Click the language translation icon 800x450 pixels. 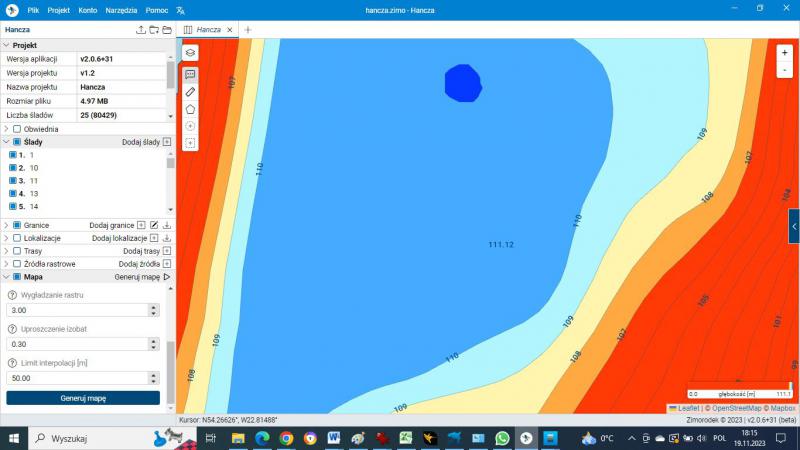coord(180,9)
